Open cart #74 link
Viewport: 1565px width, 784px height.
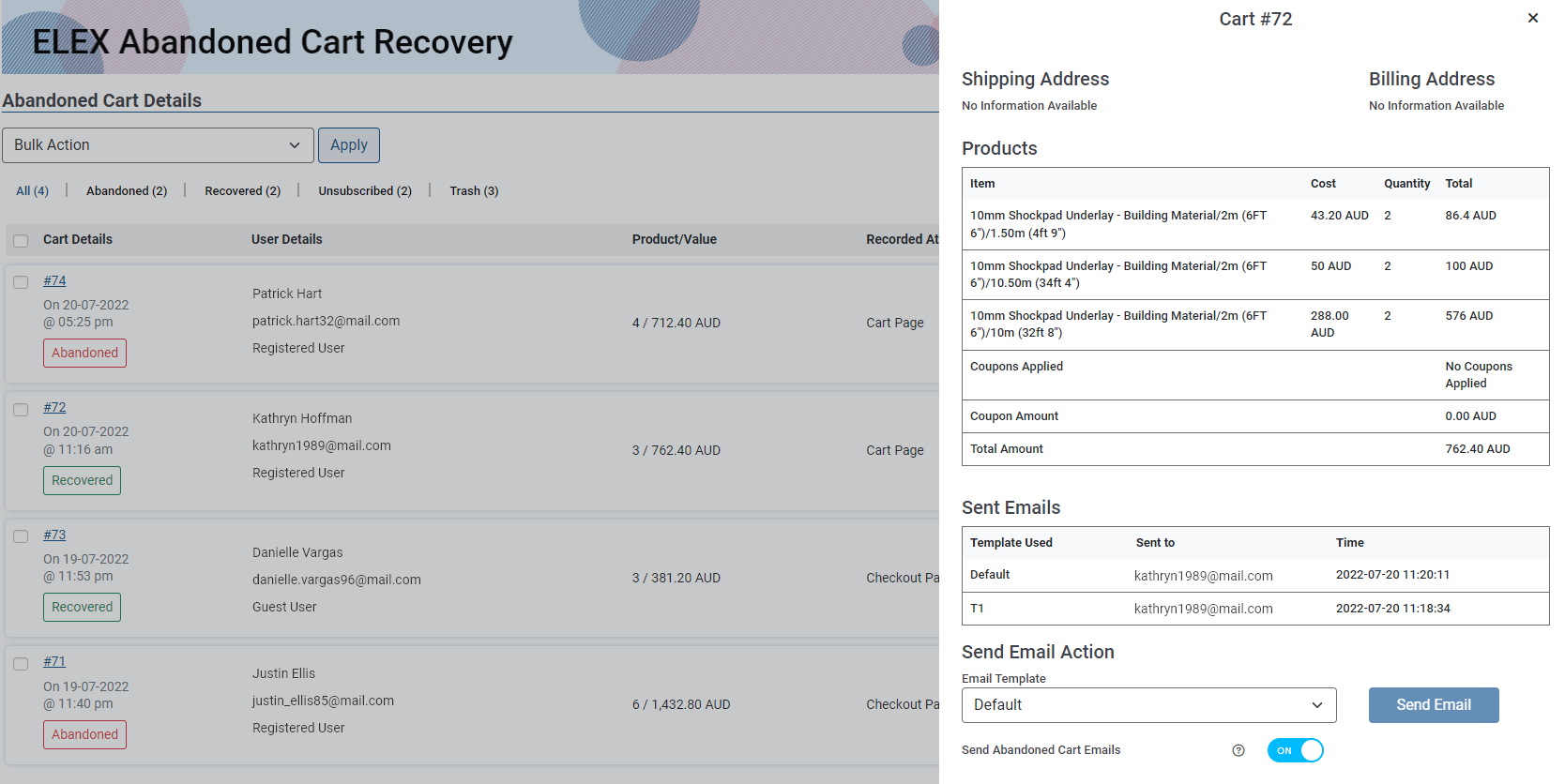pyautogui.click(x=54, y=280)
